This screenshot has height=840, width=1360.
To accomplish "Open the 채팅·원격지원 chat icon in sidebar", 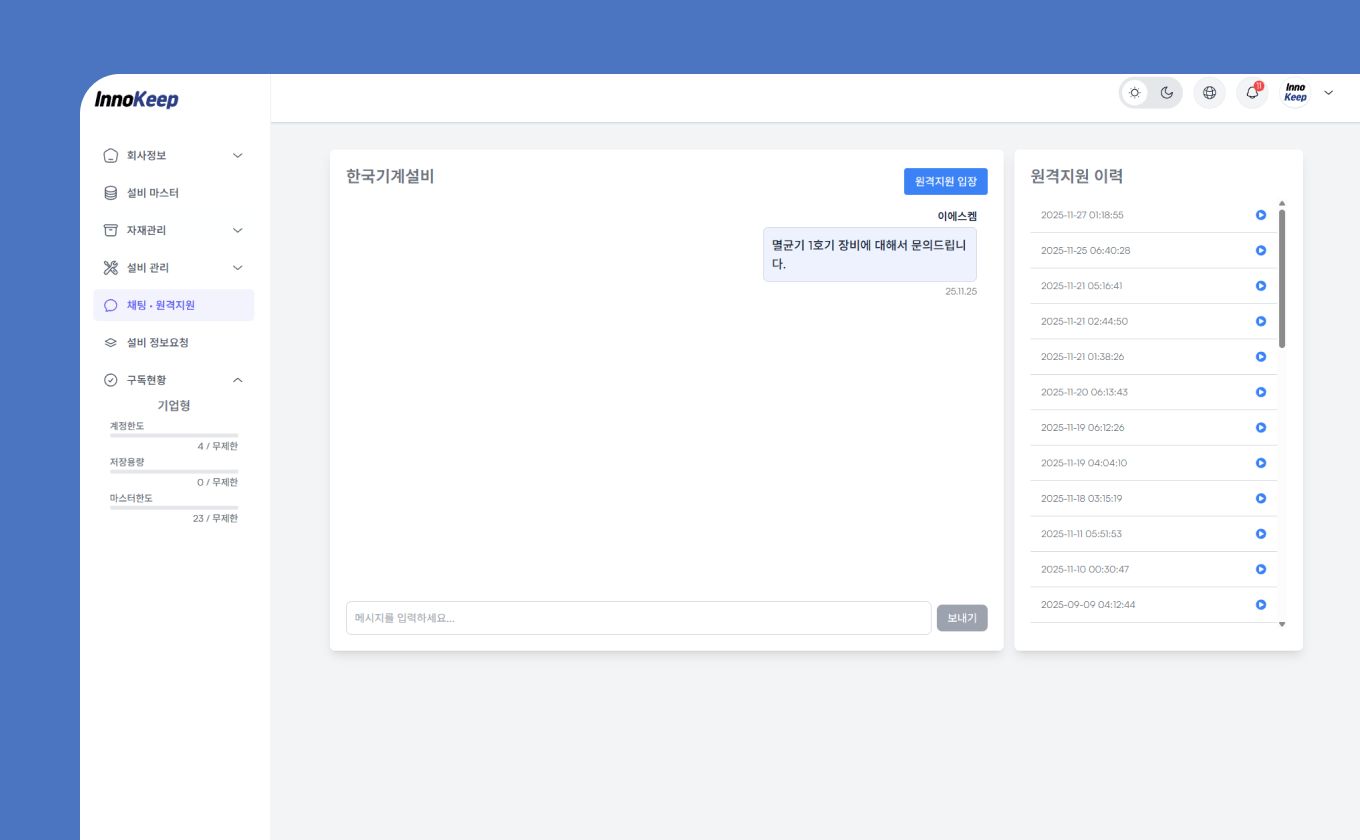I will pyautogui.click(x=110, y=305).
